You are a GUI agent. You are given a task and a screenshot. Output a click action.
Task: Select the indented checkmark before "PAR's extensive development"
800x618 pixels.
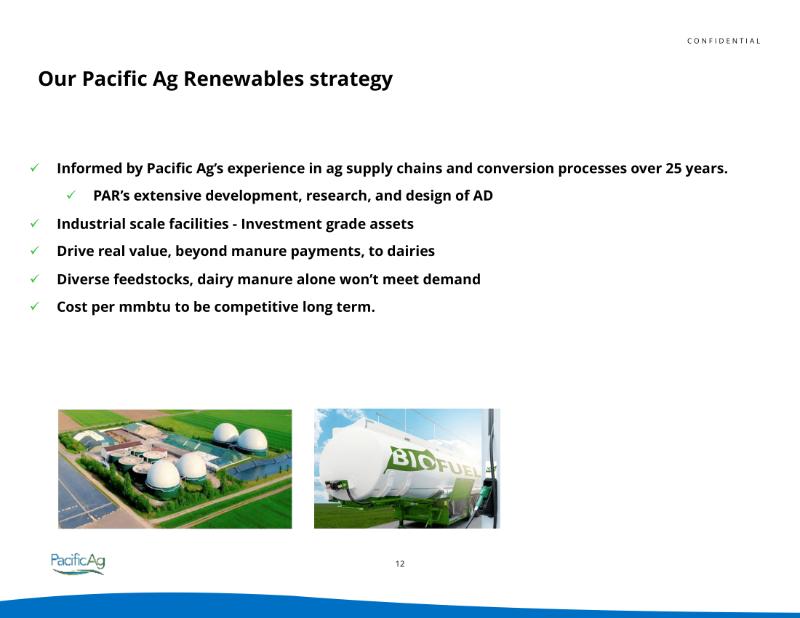(72, 196)
